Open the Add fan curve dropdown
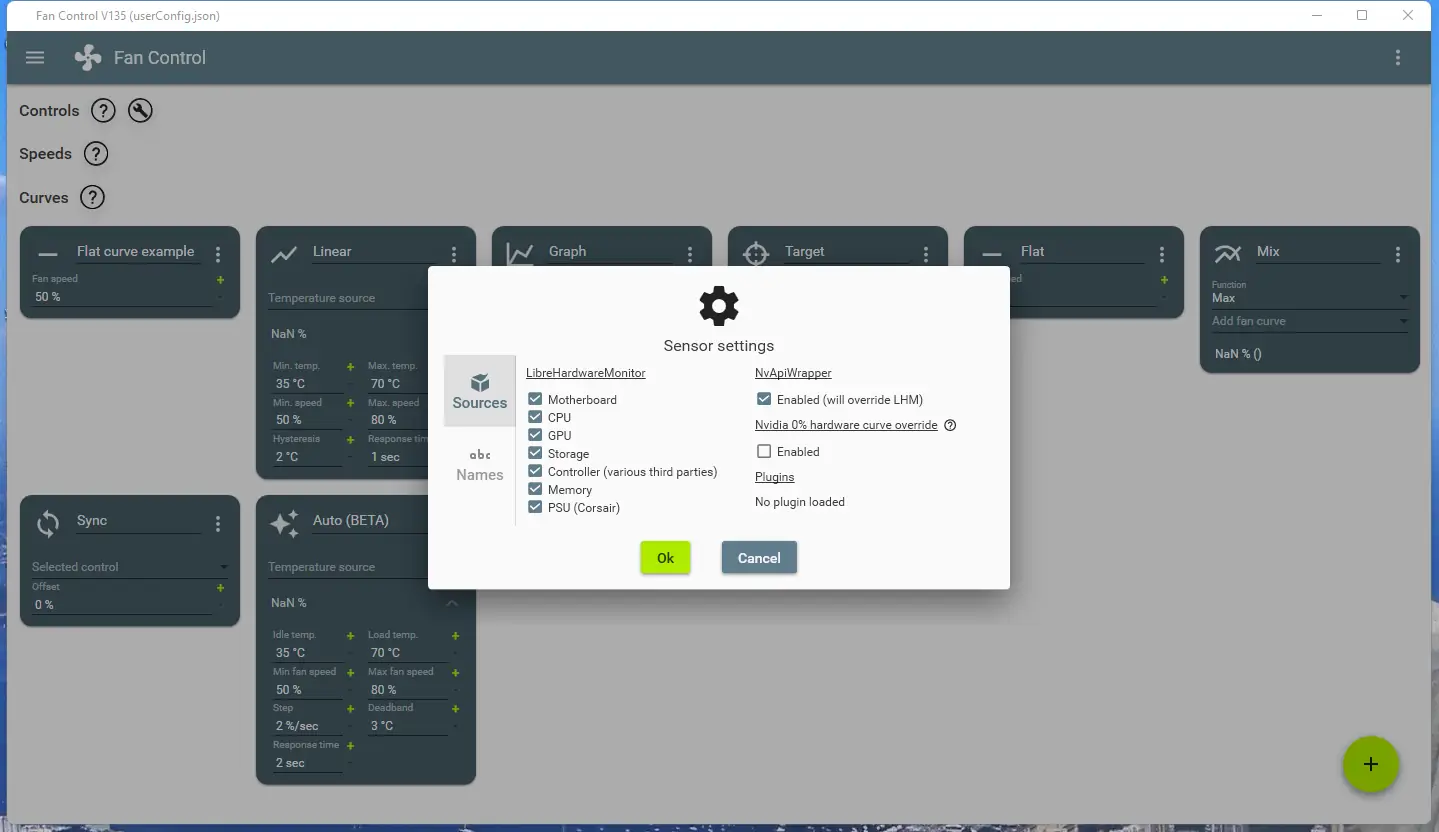Viewport: 1439px width, 832px height. (1309, 321)
